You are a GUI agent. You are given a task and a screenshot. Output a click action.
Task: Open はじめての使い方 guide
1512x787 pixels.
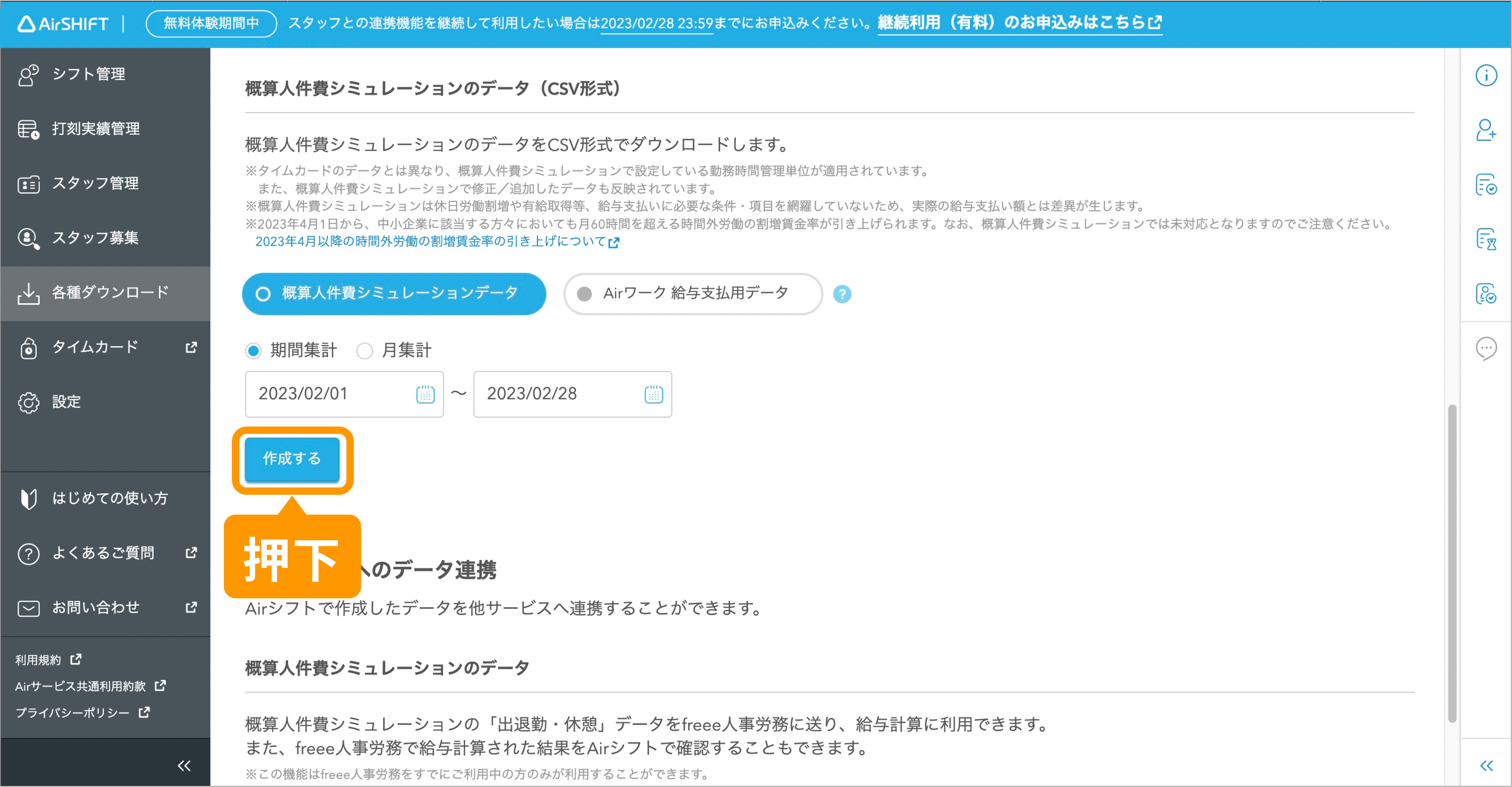click(x=105, y=498)
